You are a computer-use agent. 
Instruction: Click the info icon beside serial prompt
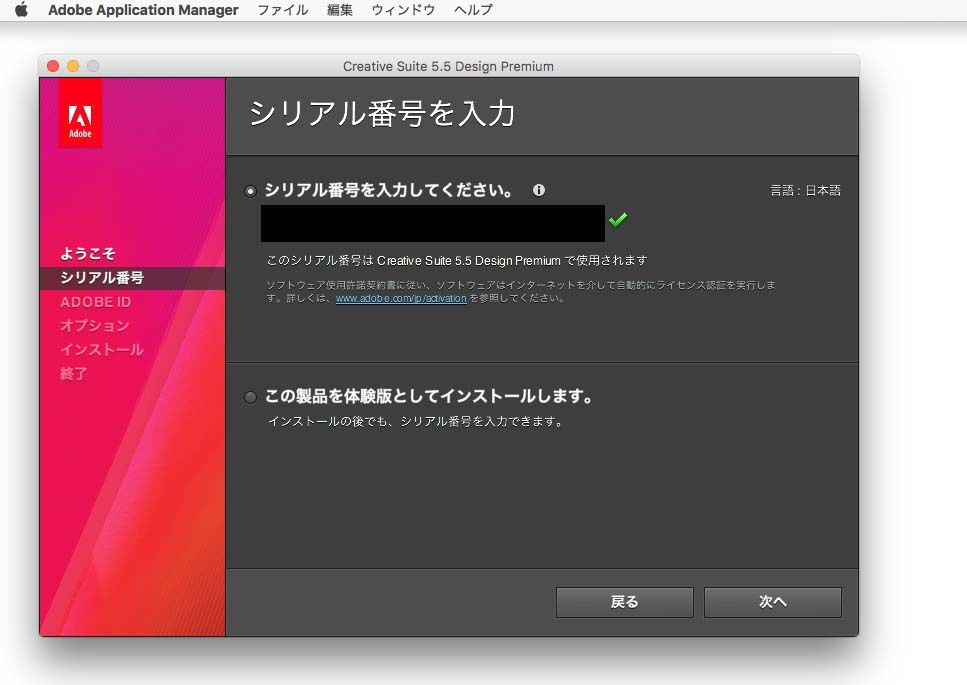tap(539, 190)
